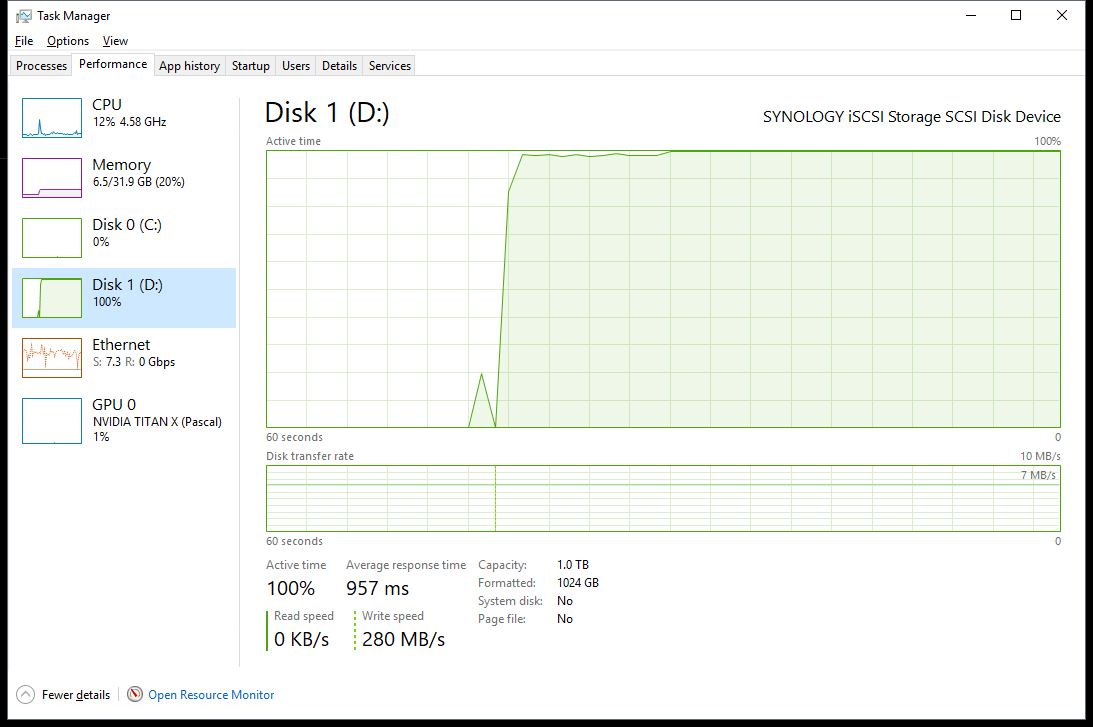Click the Disk 0 (C:) graph thumbnail

coord(52,238)
